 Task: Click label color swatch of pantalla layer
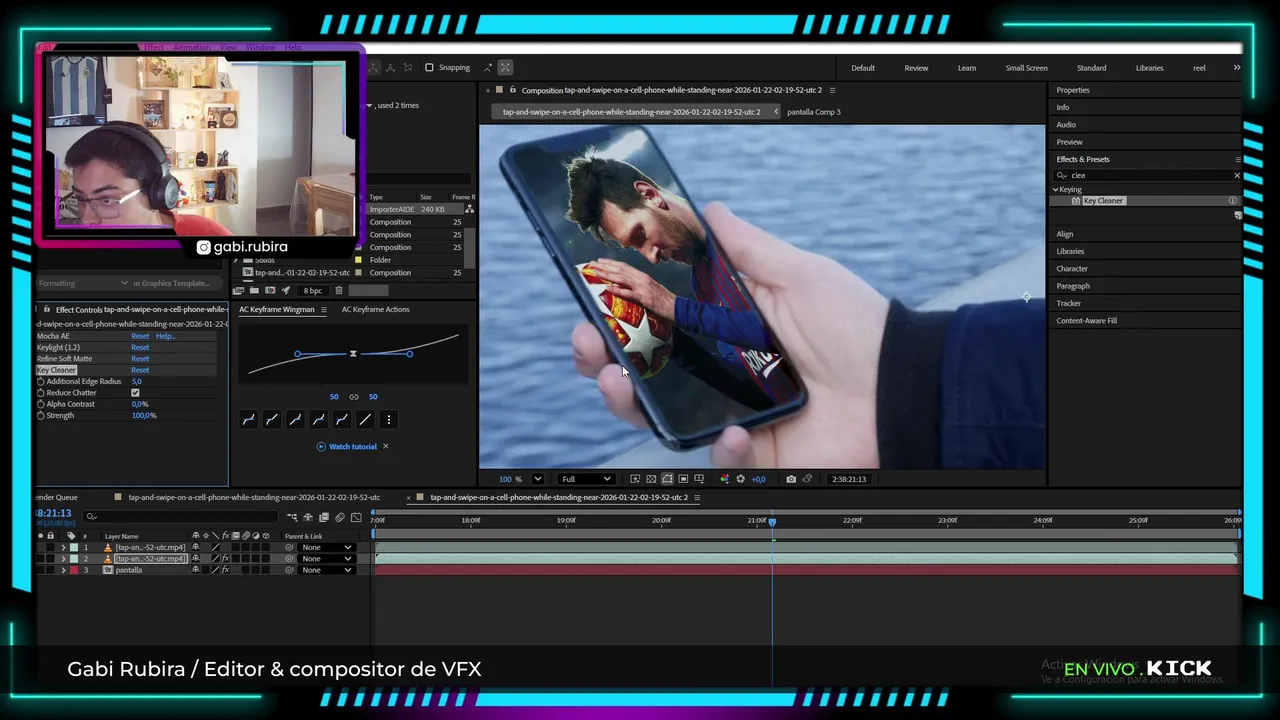coord(74,570)
